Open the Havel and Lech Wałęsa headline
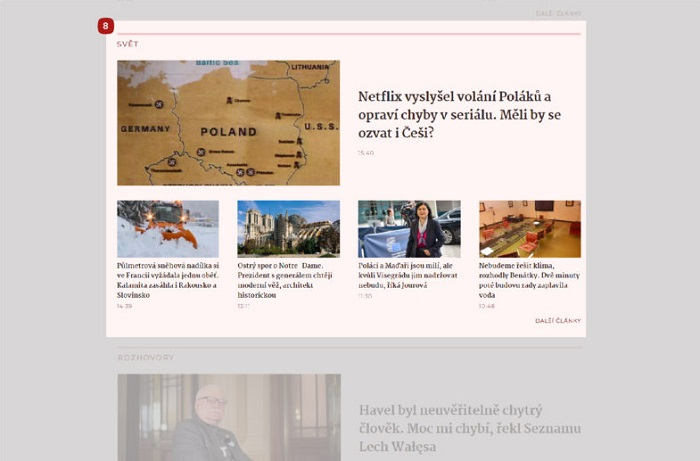700x461 pixels. tap(469, 428)
